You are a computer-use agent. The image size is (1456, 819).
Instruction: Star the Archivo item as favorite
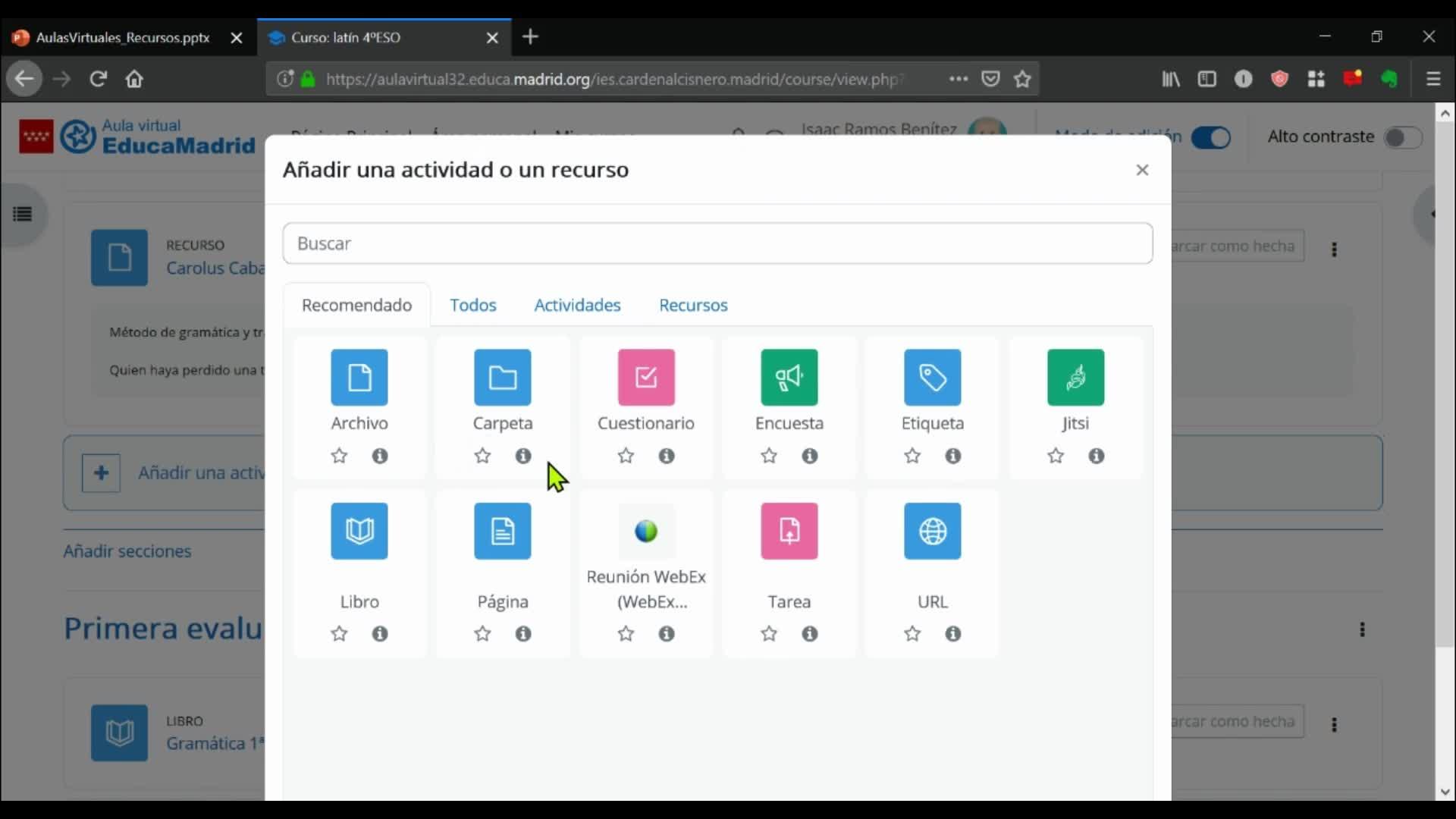point(339,456)
